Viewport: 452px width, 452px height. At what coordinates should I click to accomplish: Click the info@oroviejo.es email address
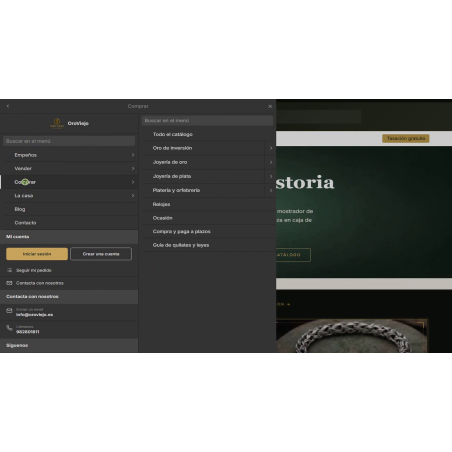[x=34, y=315]
